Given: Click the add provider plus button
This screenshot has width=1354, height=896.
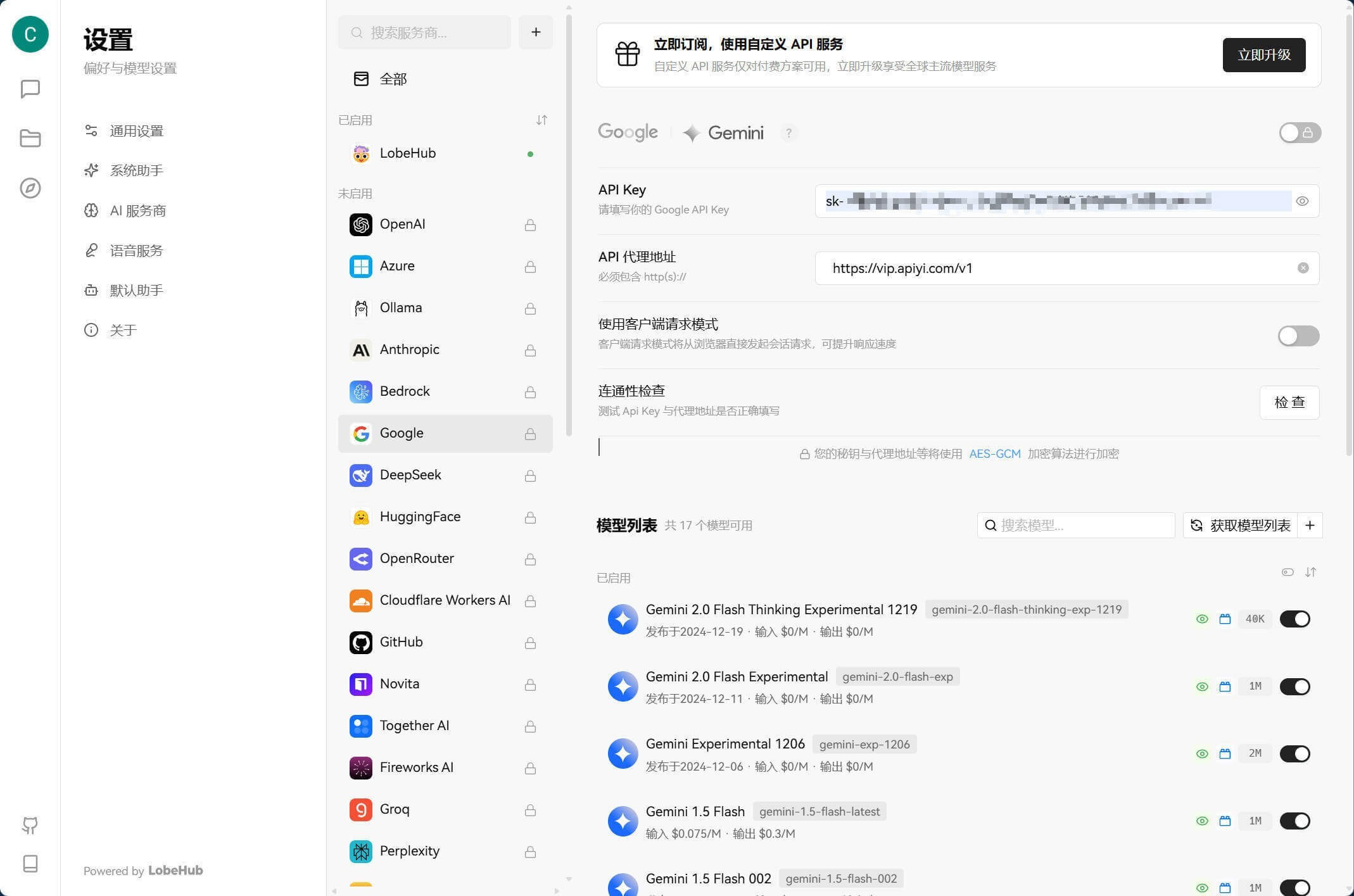Looking at the screenshot, I should [536, 32].
